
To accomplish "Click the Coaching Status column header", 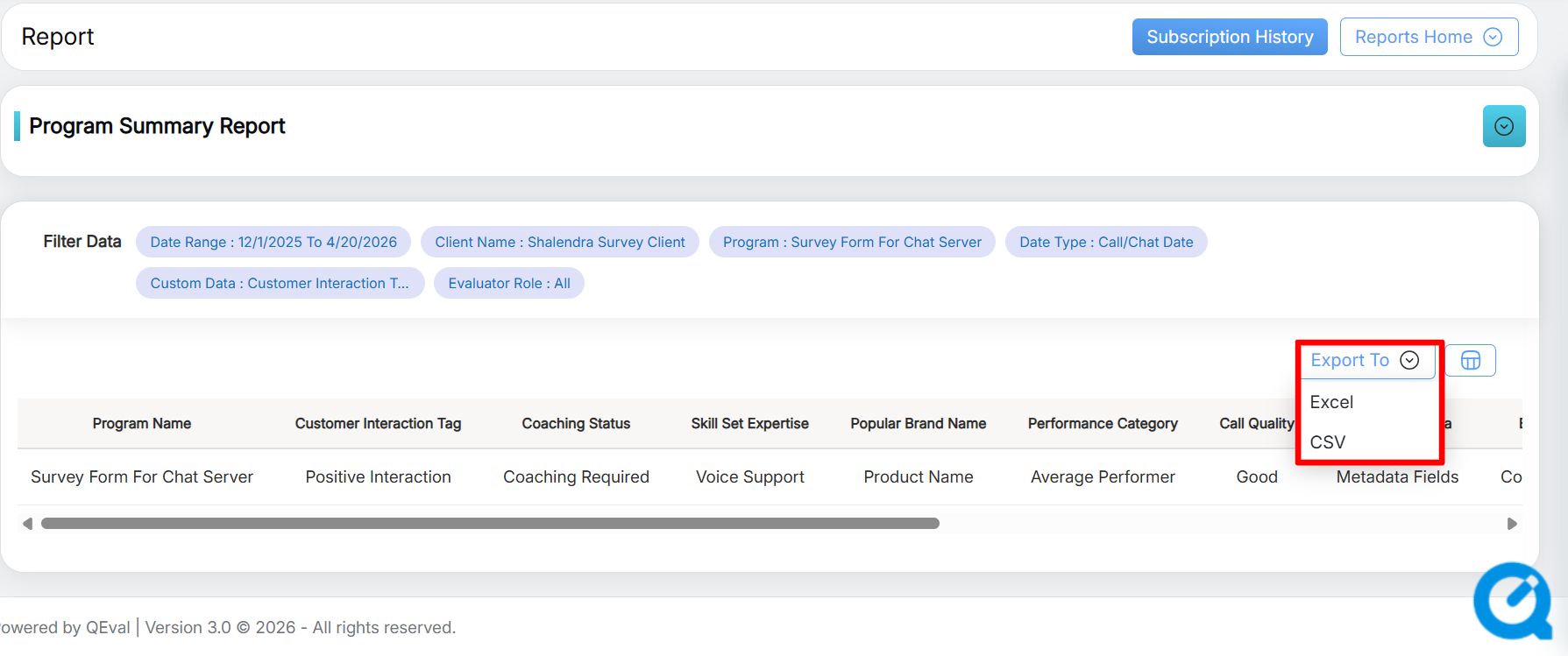I will coord(576,424).
